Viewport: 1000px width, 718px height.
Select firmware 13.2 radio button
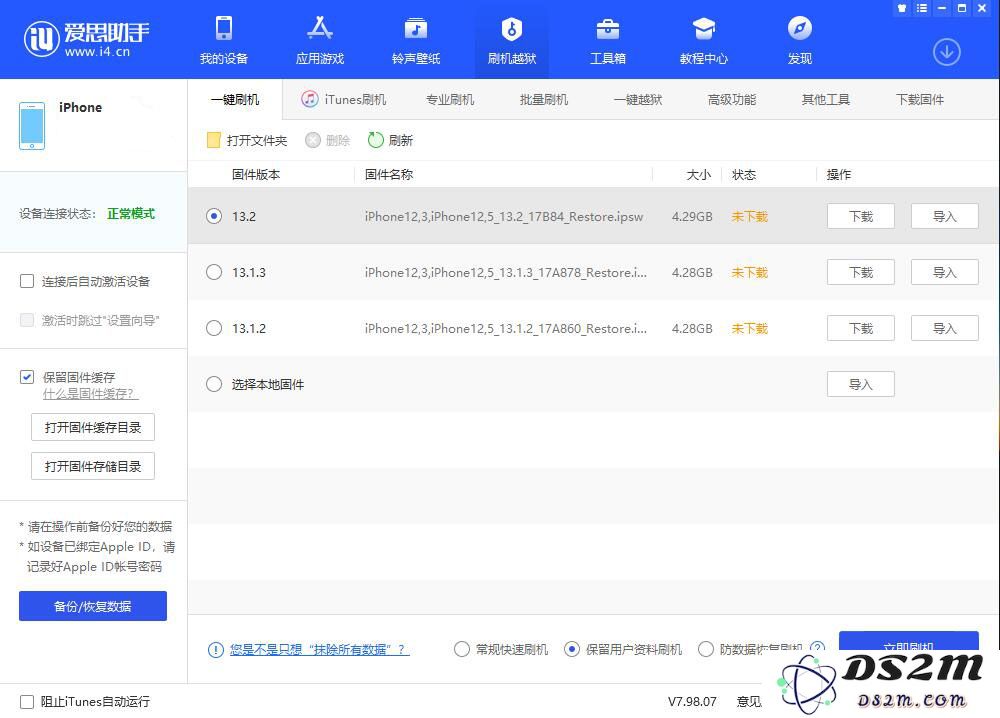pos(214,216)
